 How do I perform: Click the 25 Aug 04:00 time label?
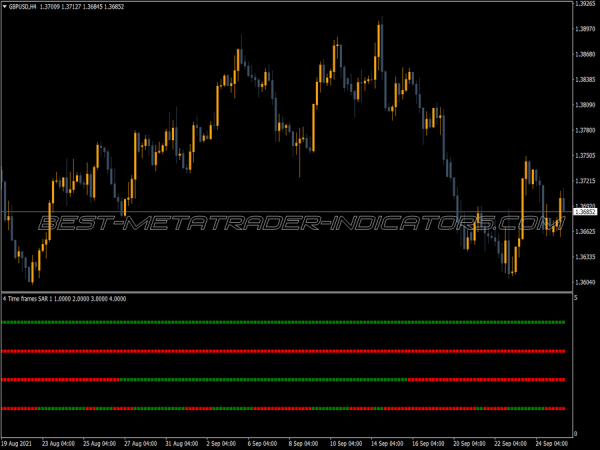[99, 444]
